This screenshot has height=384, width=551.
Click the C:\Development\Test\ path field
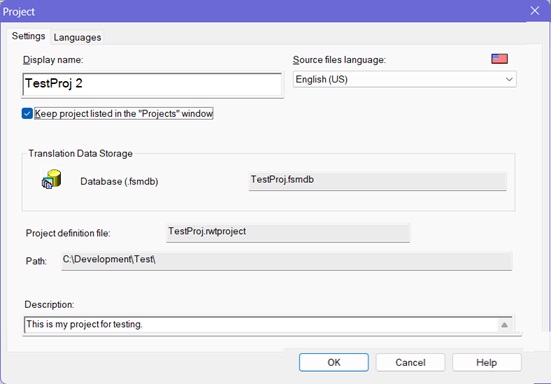286,261
